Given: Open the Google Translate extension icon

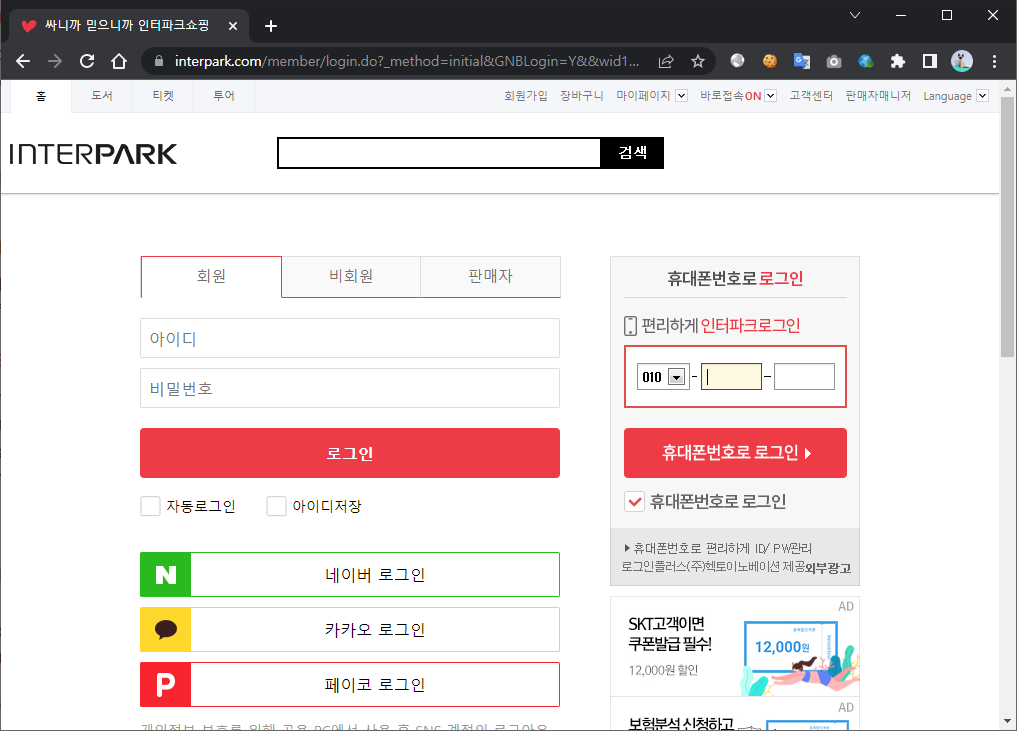Looking at the screenshot, I should click(x=802, y=61).
